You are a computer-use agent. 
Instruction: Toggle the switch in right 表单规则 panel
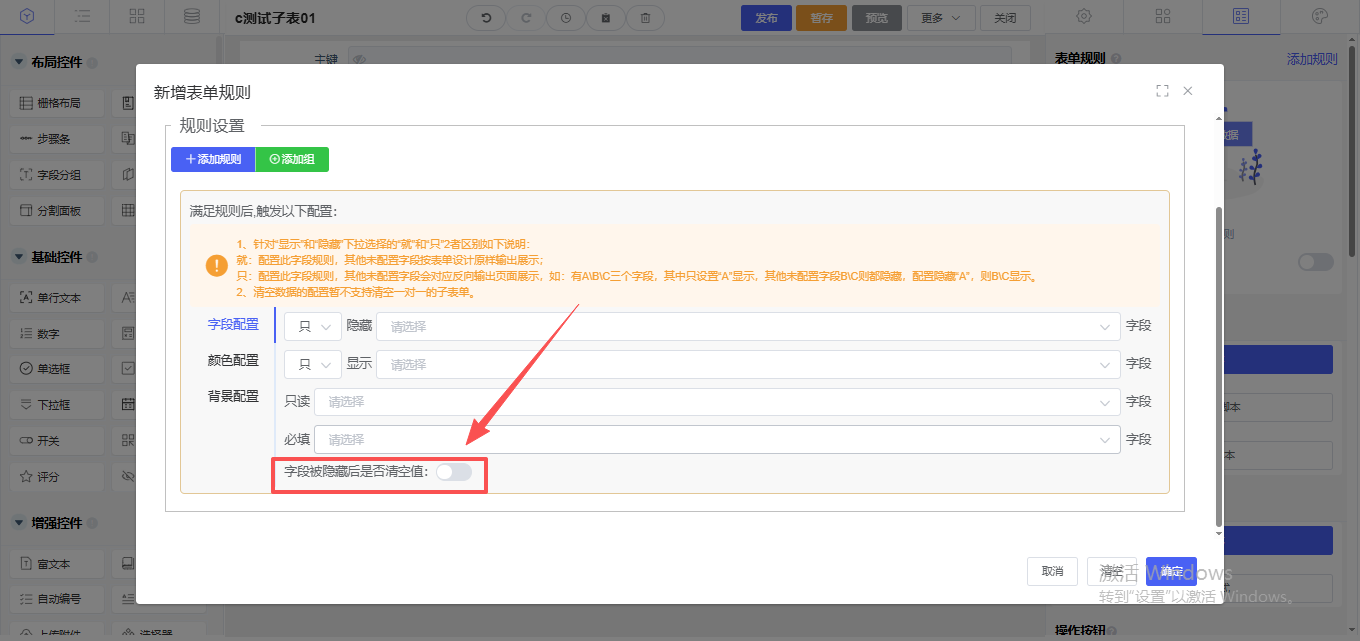pyautogui.click(x=1315, y=262)
